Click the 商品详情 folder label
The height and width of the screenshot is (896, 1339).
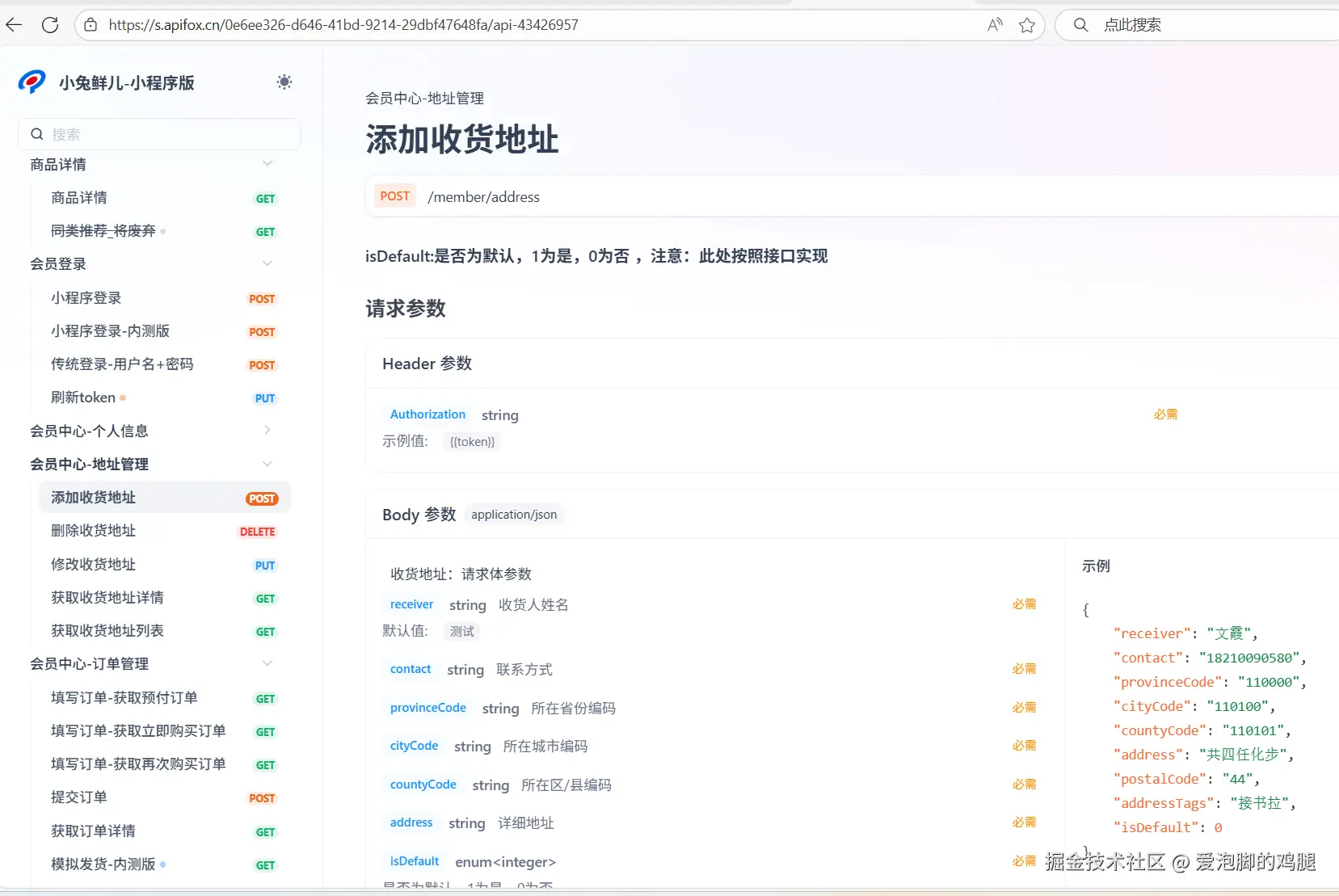point(58,164)
